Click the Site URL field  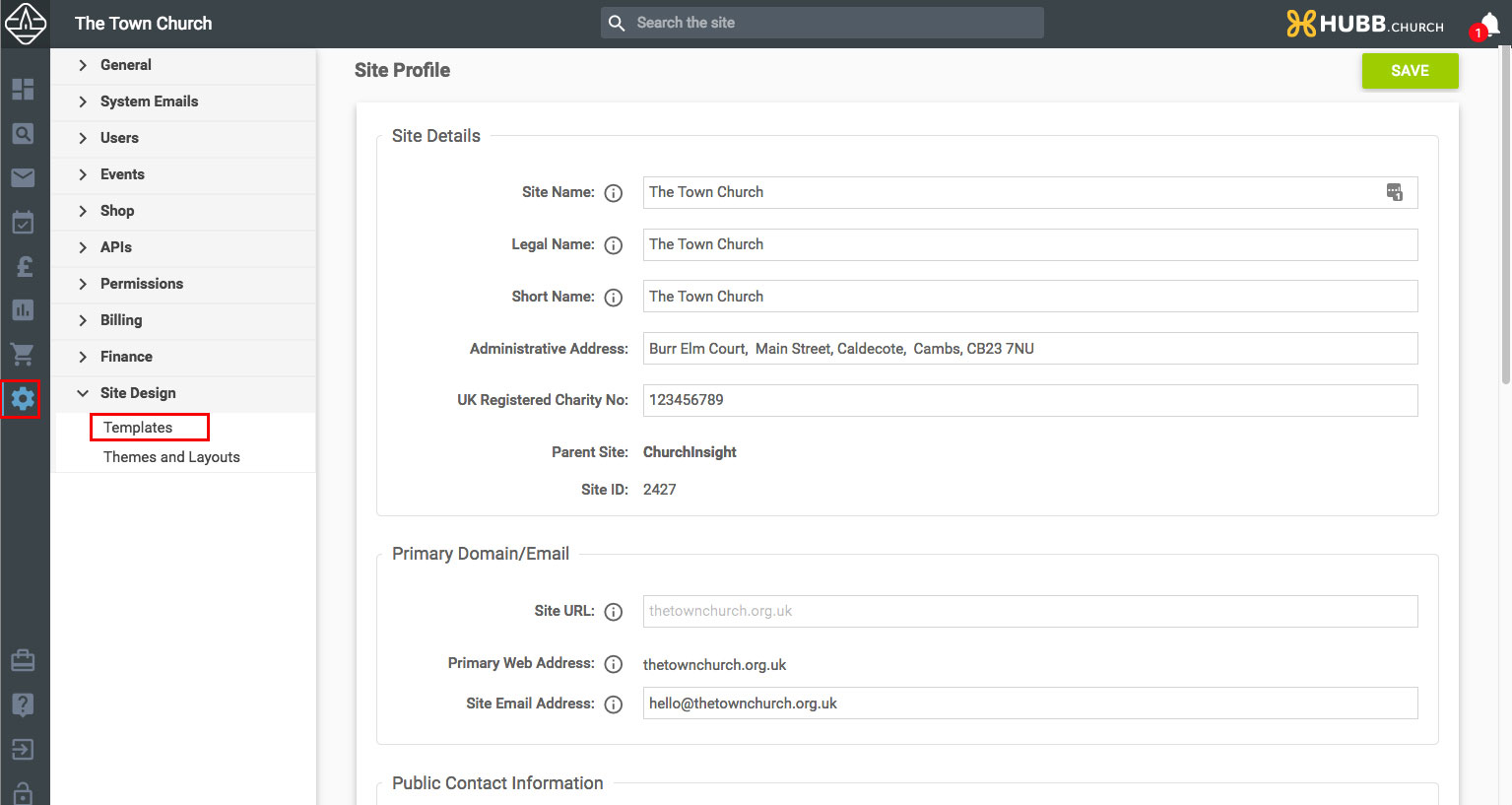[x=1030, y=611]
